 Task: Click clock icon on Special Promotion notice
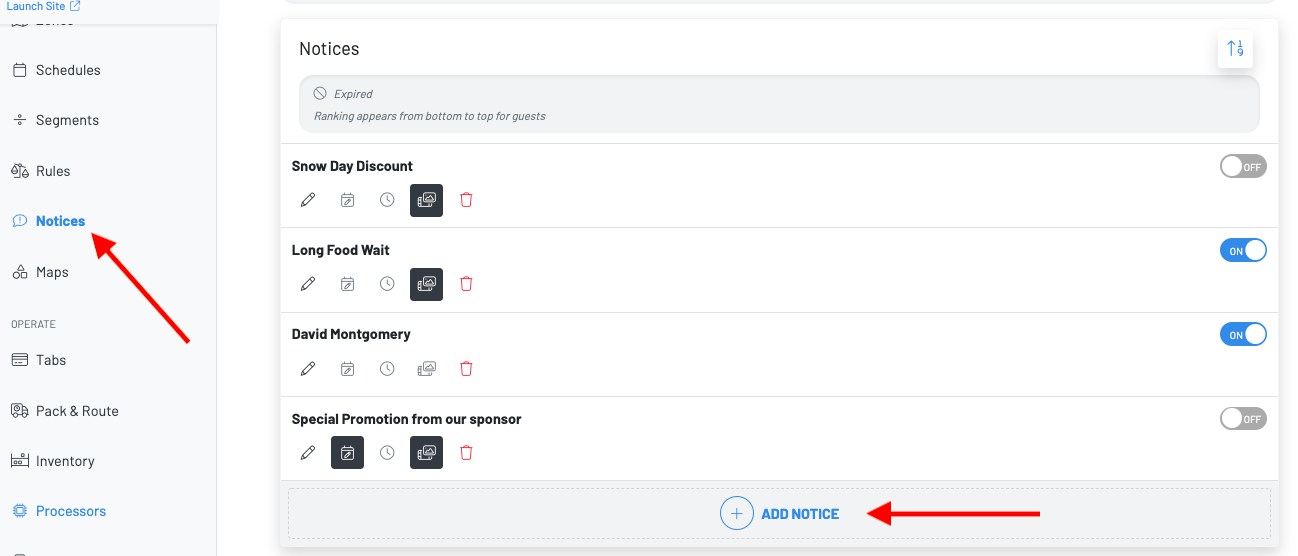pos(387,453)
